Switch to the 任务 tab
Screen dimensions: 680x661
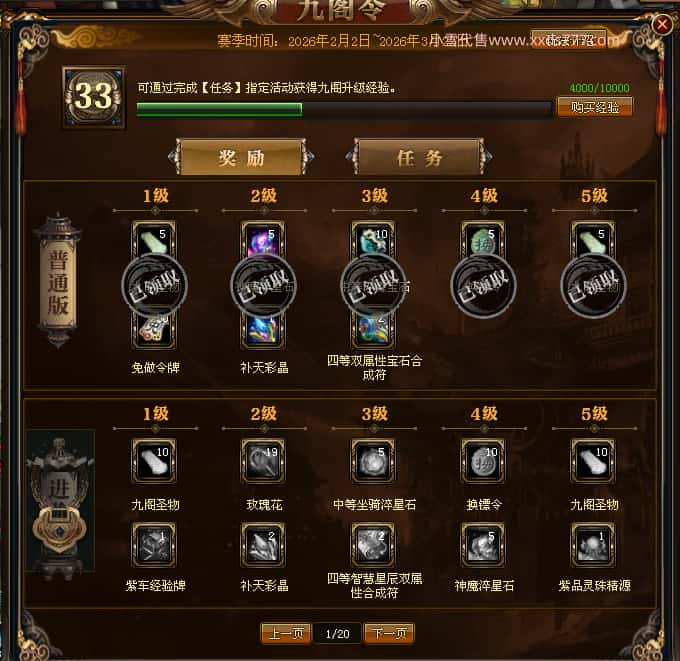tap(419, 157)
